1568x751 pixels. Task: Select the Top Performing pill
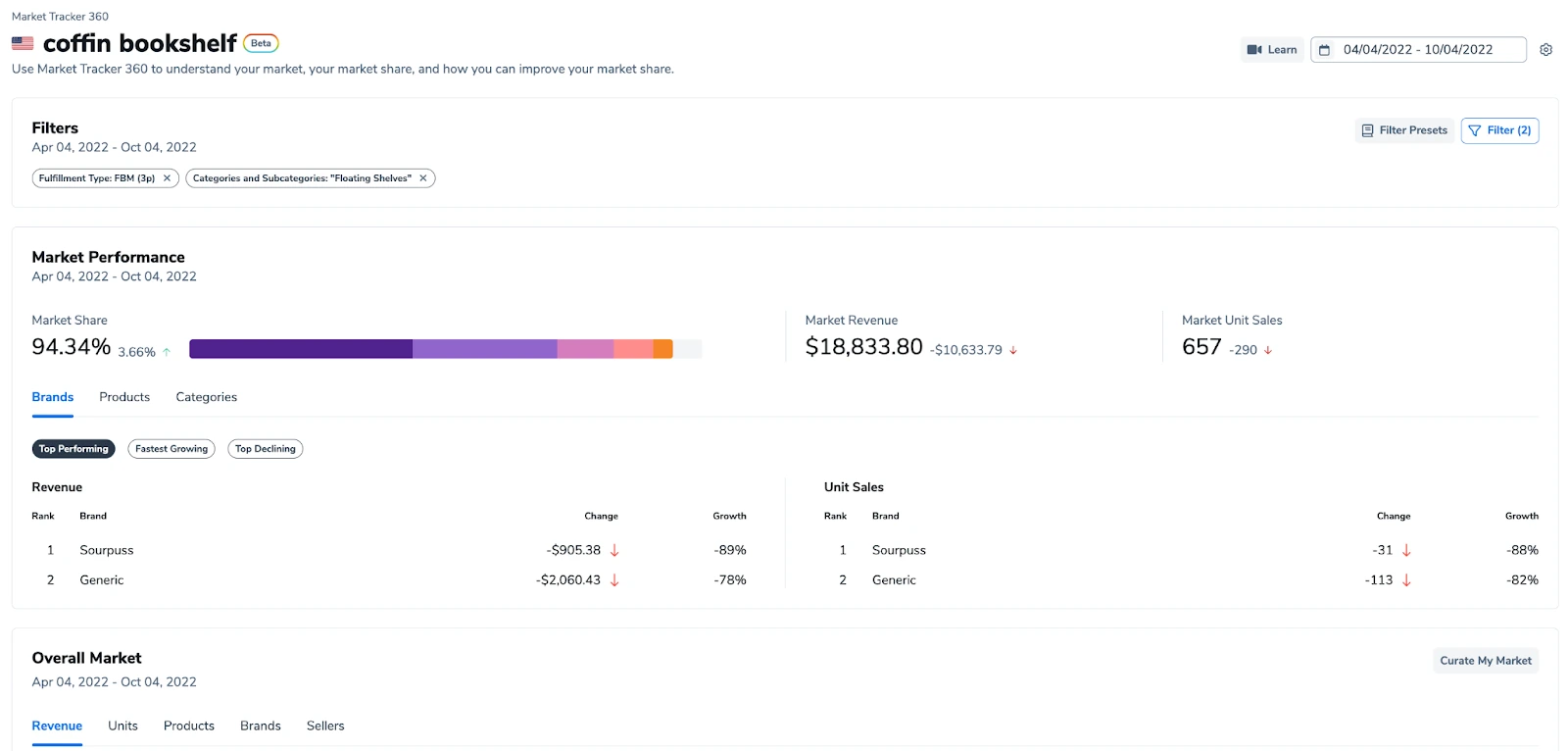click(x=73, y=449)
